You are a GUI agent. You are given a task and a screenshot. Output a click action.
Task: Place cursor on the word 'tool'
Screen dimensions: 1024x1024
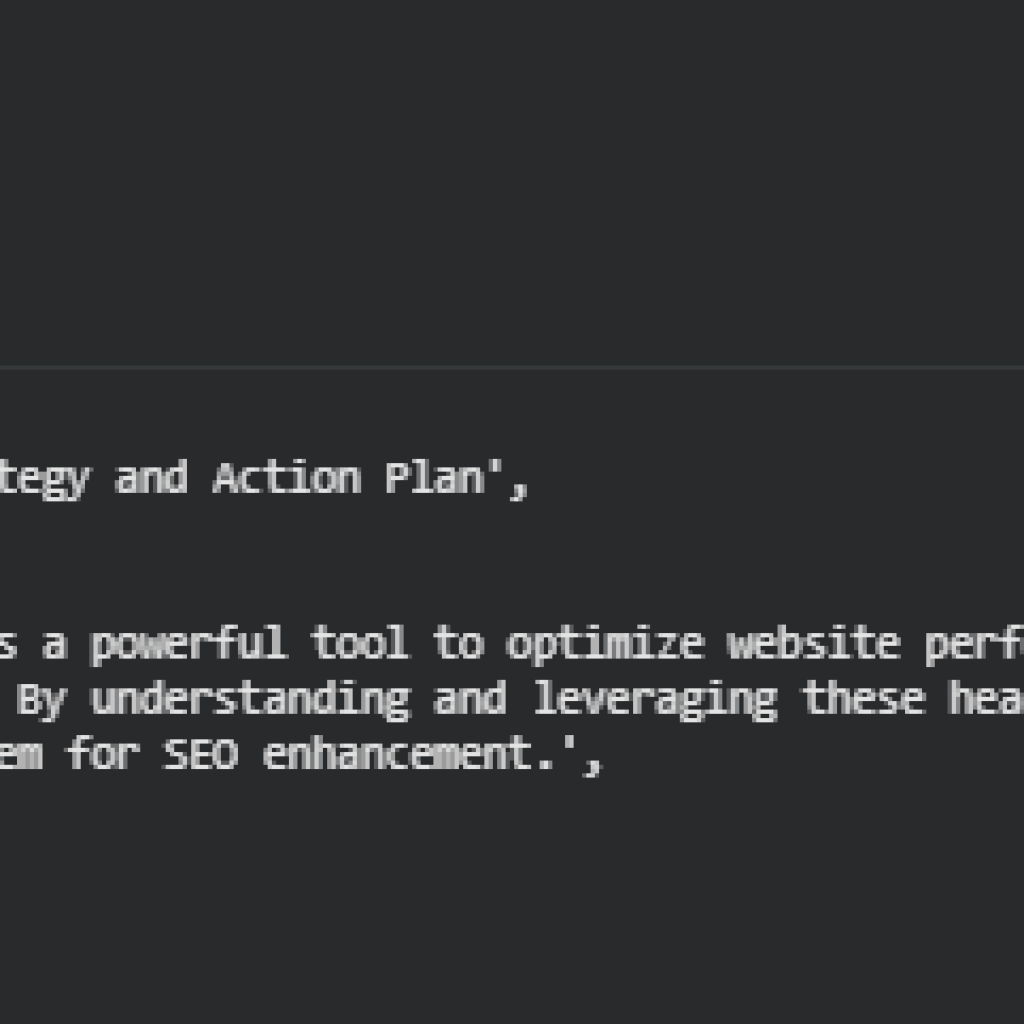tap(359, 645)
